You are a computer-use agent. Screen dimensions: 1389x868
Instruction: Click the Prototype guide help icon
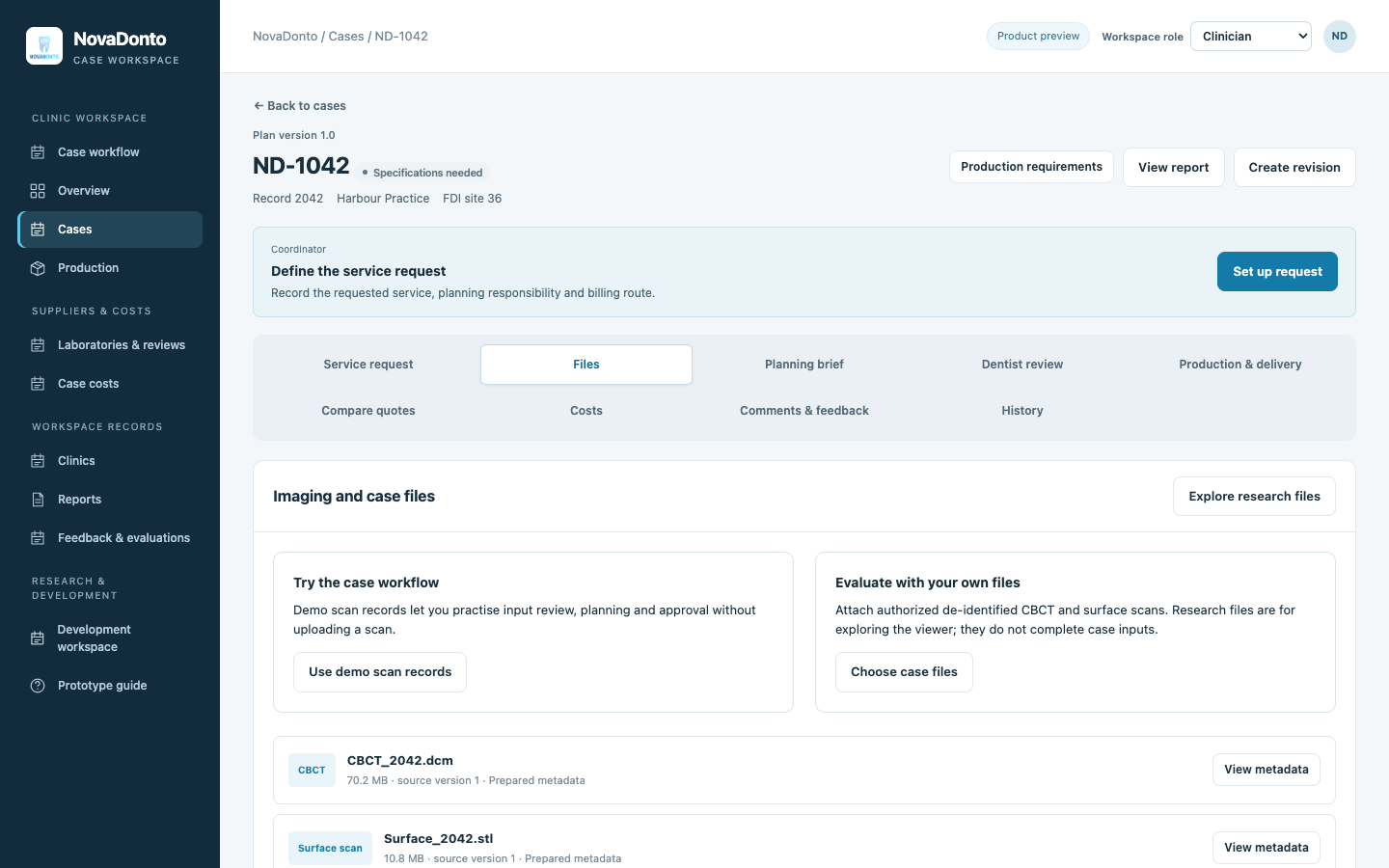coord(38,686)
